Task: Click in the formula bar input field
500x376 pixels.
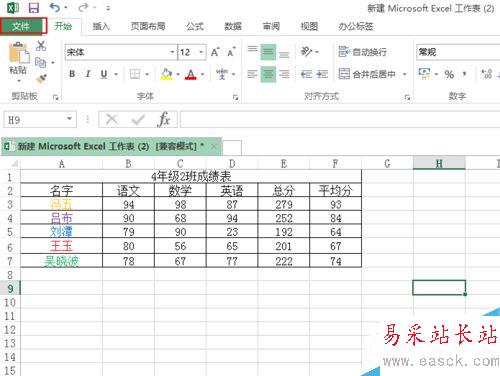Action: 340,119
